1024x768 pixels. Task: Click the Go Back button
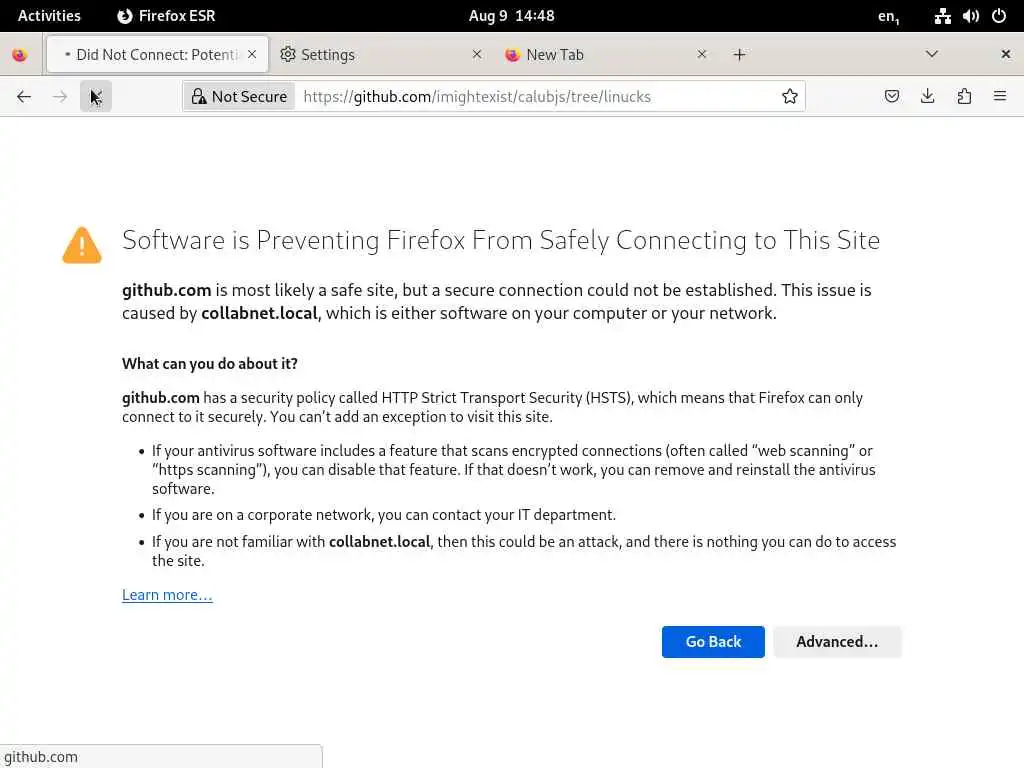pos(713,642)
